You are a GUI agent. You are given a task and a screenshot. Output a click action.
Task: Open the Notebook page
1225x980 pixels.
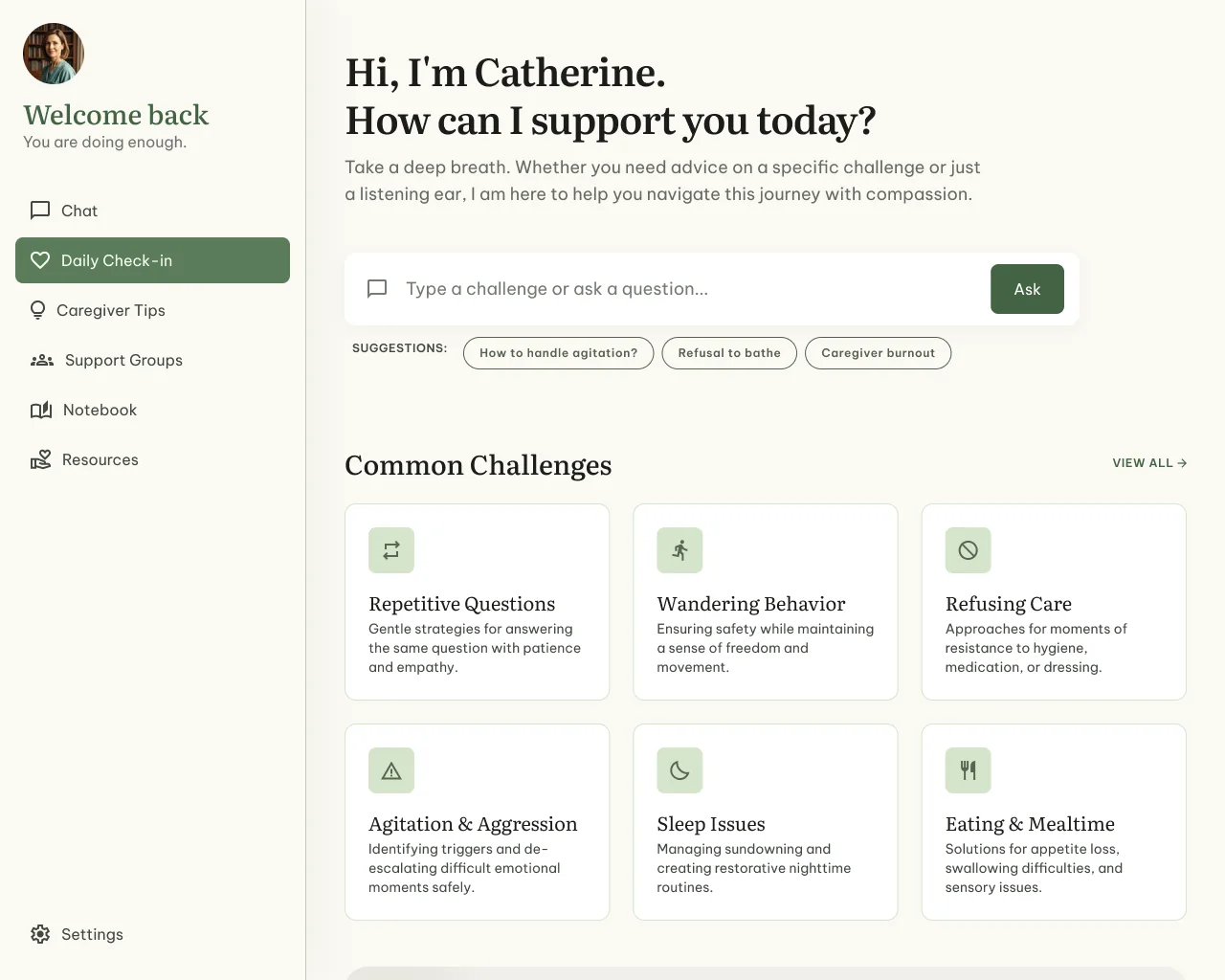(x=152, y=410)
